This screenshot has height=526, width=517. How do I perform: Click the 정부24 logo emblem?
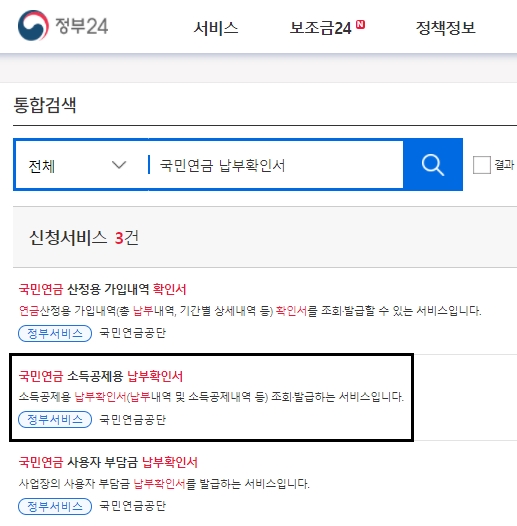pos(33,25)
